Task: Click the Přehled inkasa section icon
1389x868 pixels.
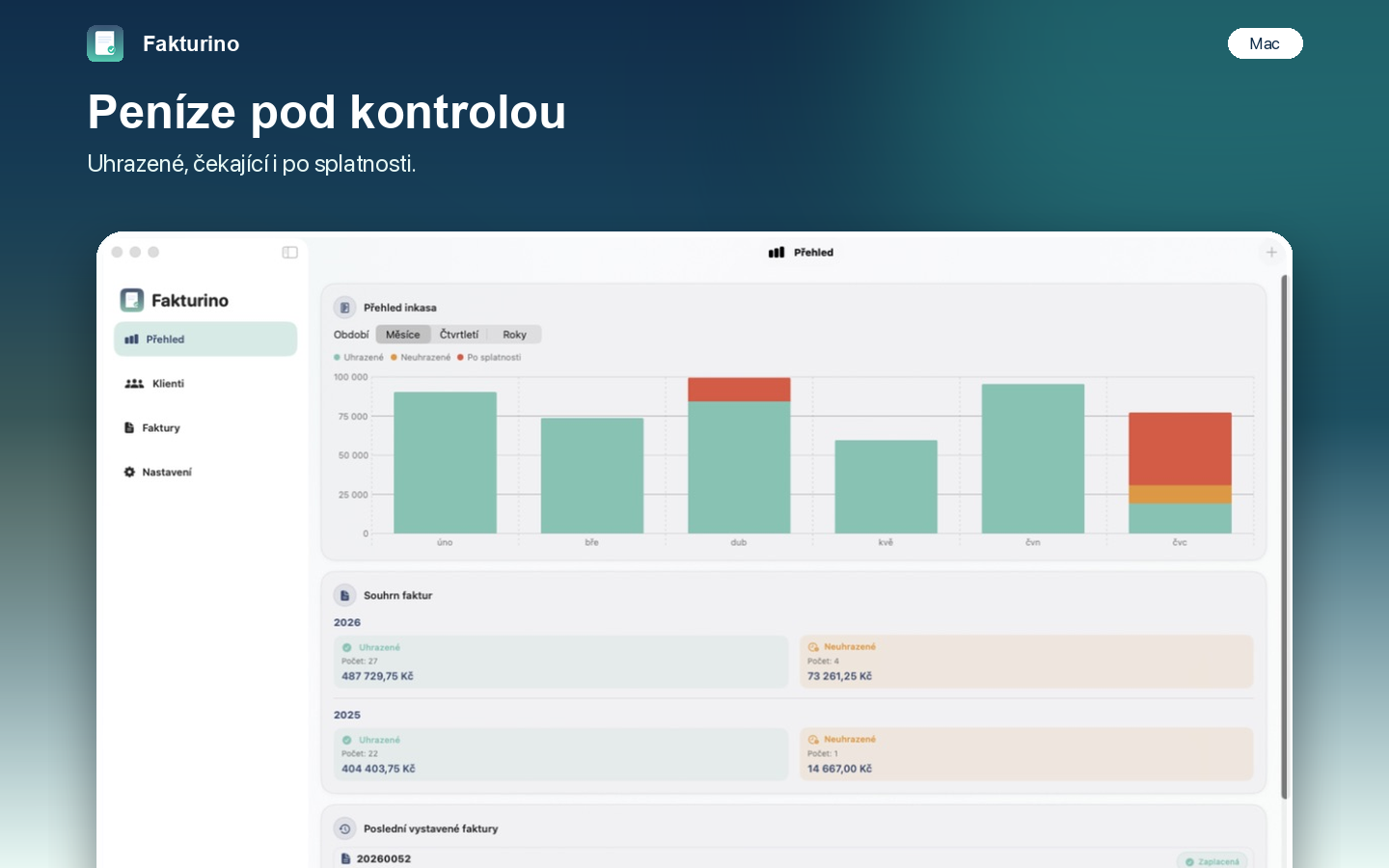Action: click(x=344, y=308)
